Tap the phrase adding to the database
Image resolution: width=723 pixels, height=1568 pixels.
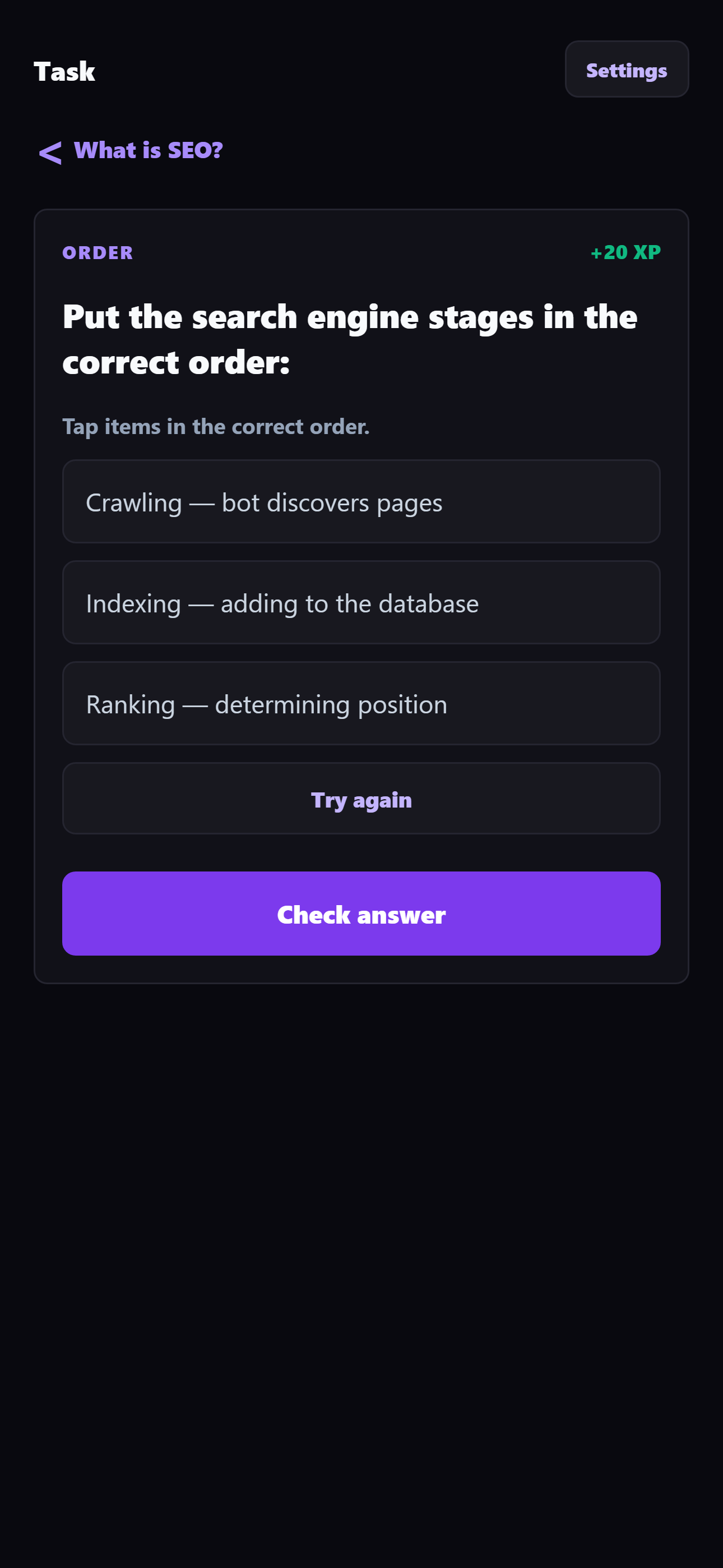349,604
